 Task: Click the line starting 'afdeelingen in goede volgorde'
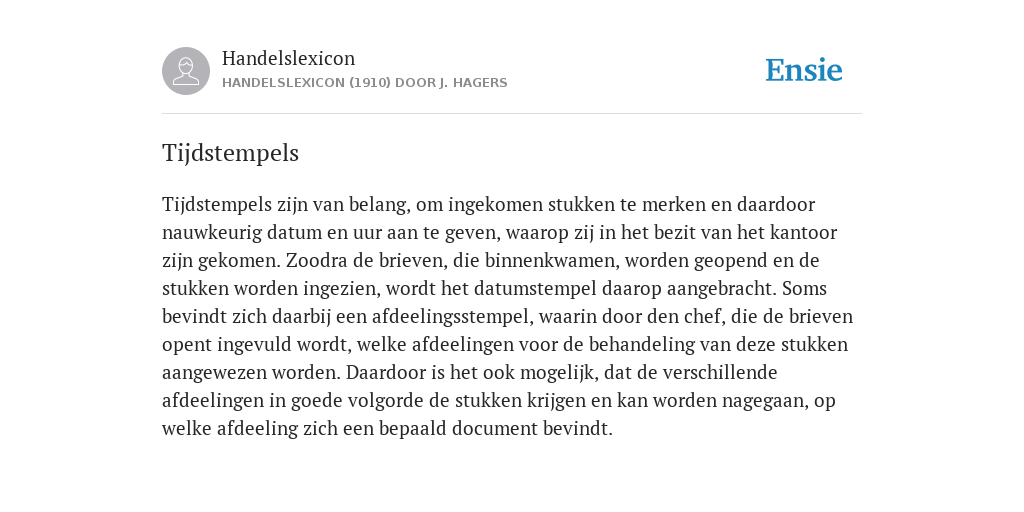[x=499, y=400]
